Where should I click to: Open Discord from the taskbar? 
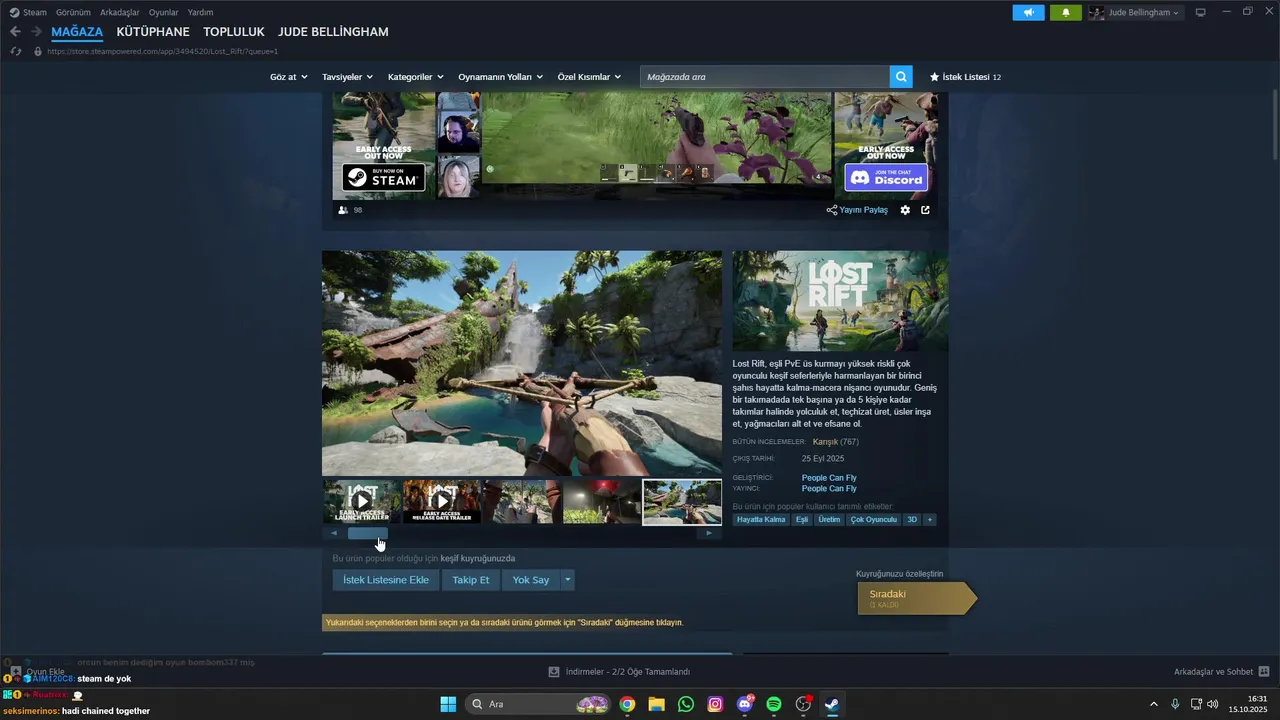tap(745, 704)
